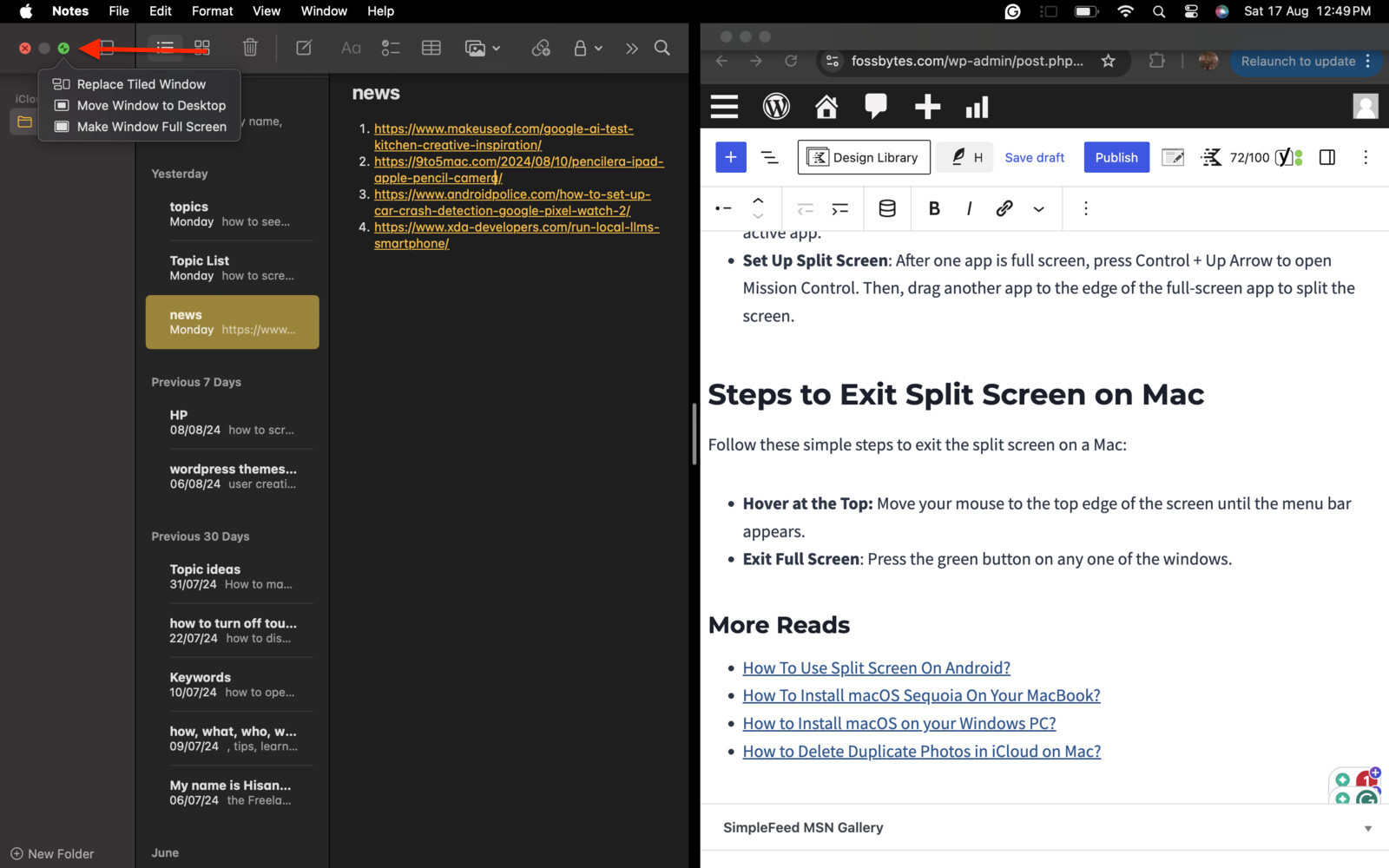Create a new note with the compose icon
The image size is (1389, 868).
tap(303, 48)
